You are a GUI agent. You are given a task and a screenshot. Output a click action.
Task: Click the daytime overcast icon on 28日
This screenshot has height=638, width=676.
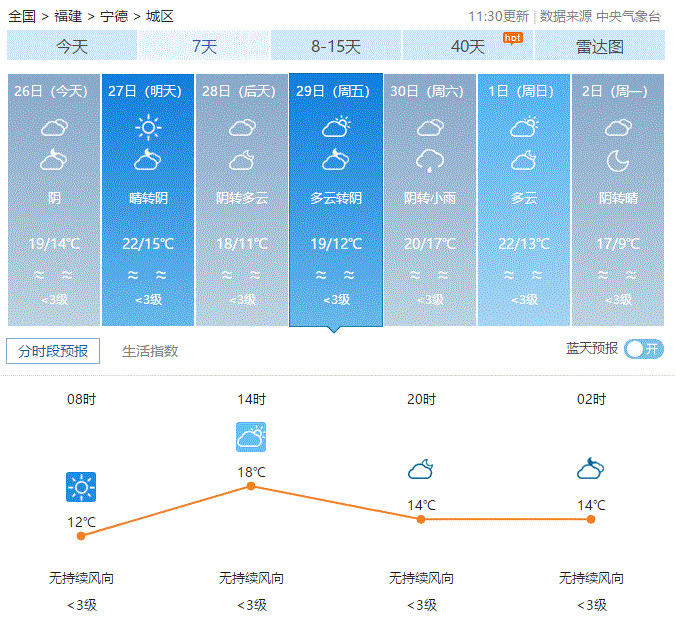(242, 128)
